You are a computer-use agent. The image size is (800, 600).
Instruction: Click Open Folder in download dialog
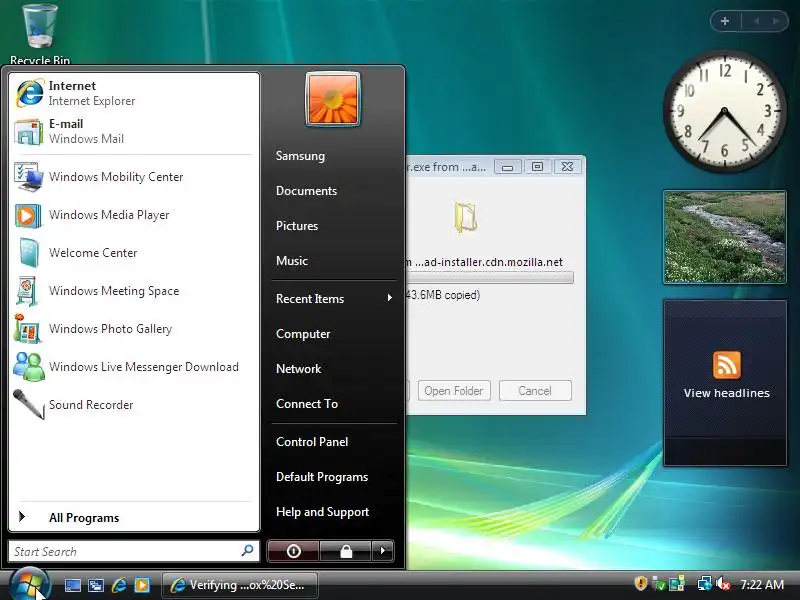(x=454, y=391)
